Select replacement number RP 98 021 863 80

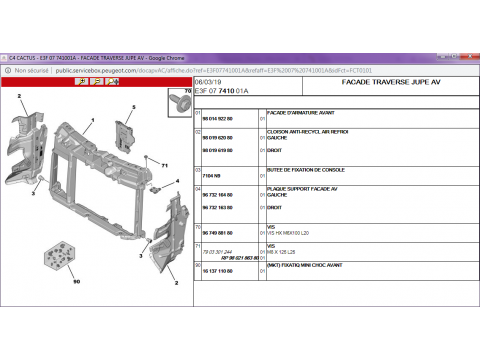[240, 258]
